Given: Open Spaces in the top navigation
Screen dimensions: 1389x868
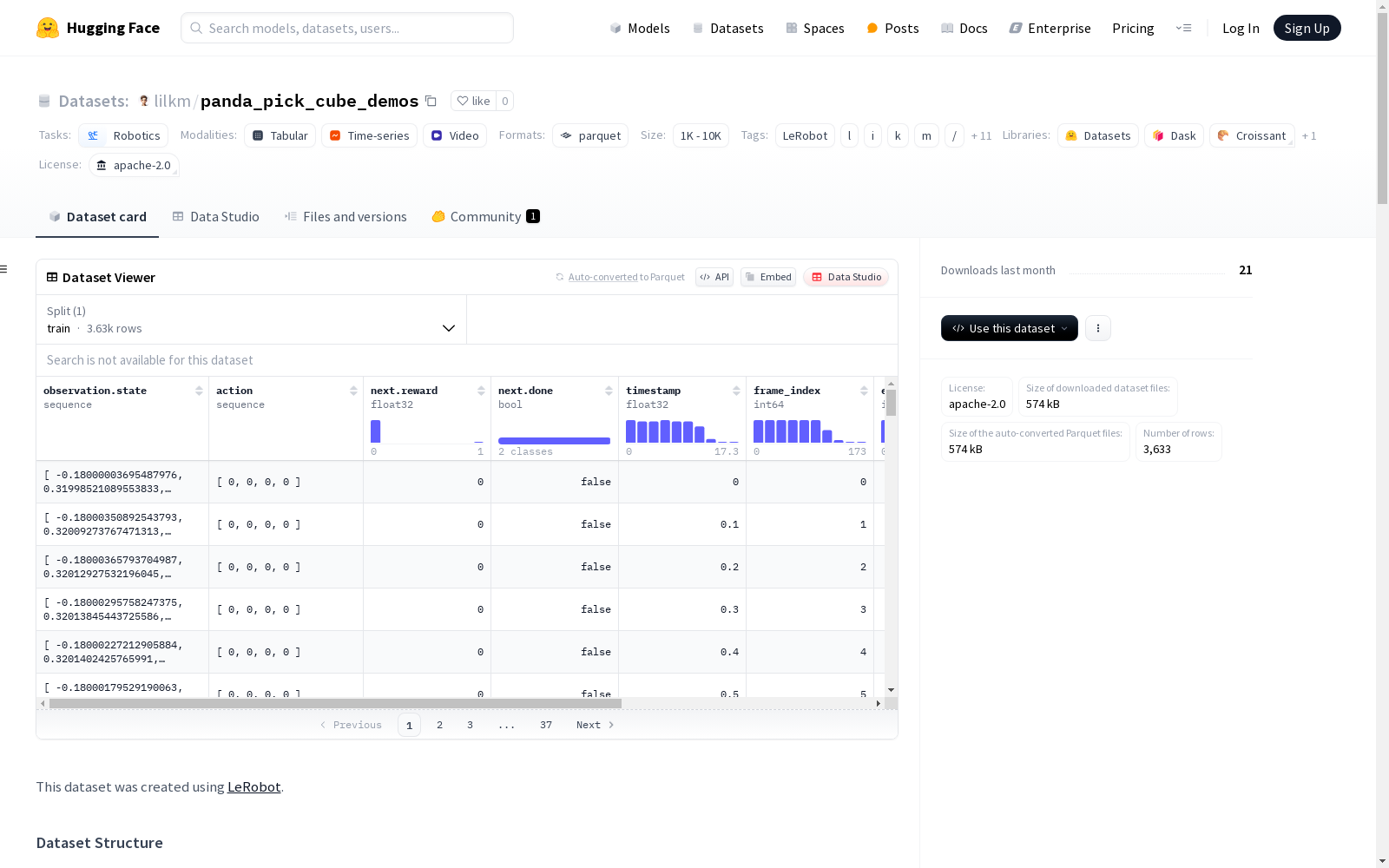Looking at the screenshot, I should [814, 28].
